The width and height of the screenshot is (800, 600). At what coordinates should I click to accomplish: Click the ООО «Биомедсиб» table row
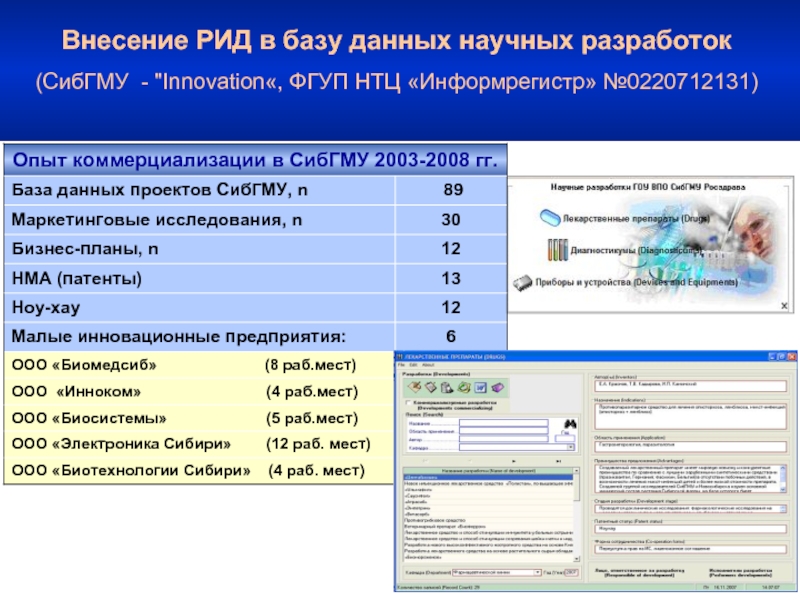click(199, 365)
